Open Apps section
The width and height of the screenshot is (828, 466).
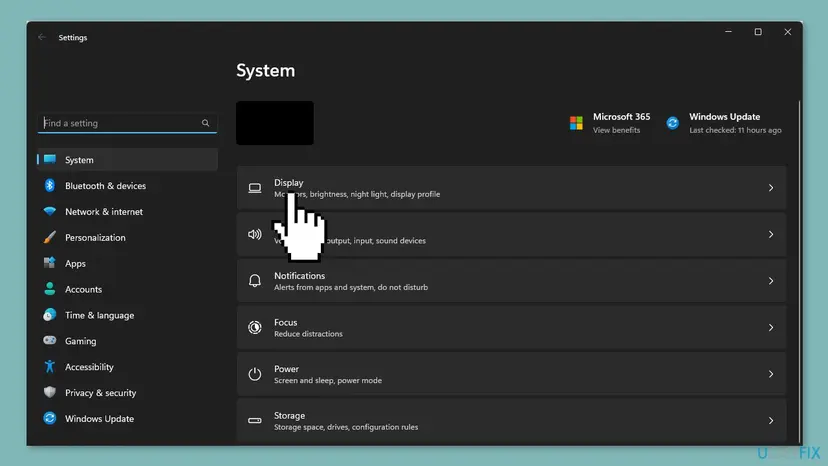pyautogui.click(x=127, y=263)
